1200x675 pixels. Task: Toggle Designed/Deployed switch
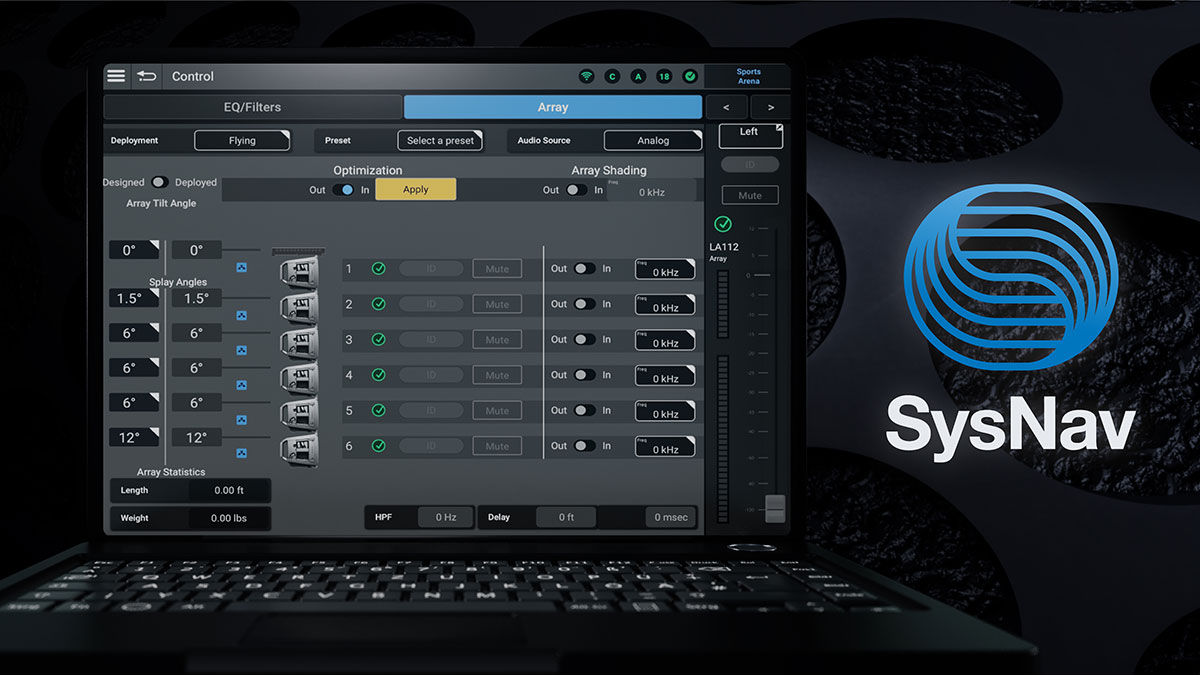159,182
